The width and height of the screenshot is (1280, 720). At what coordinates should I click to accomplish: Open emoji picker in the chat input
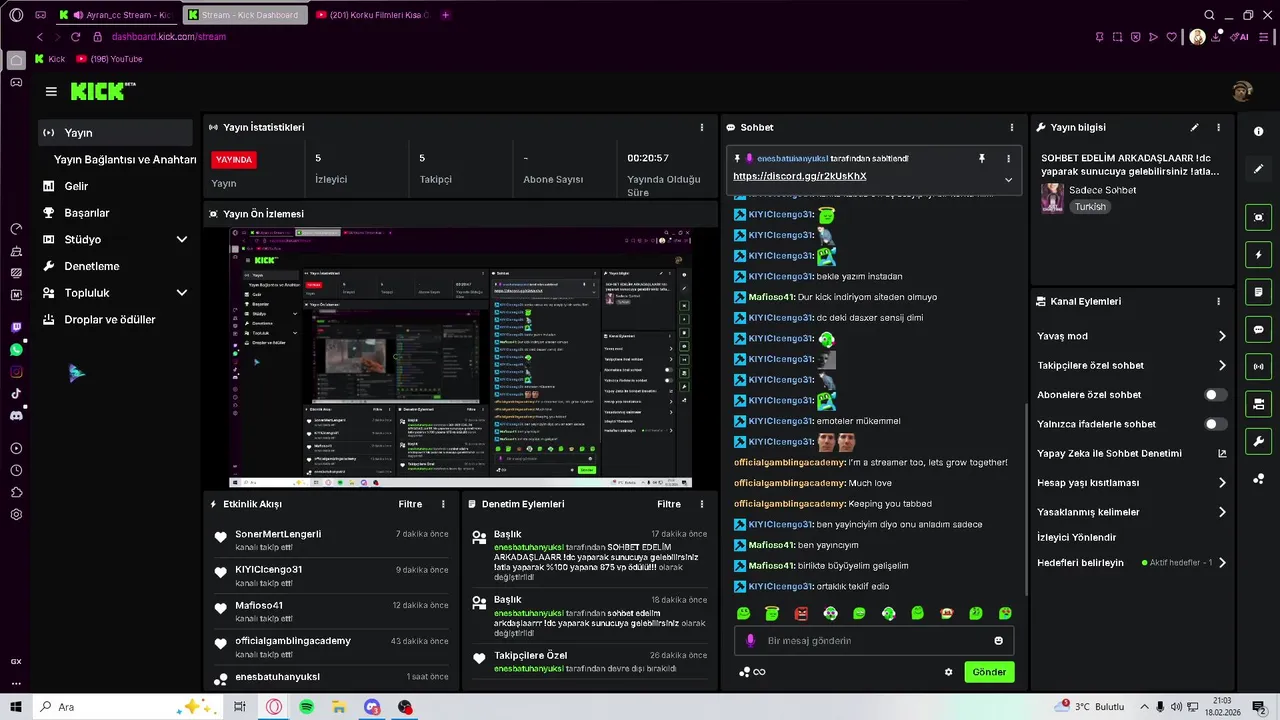[998, 641]
